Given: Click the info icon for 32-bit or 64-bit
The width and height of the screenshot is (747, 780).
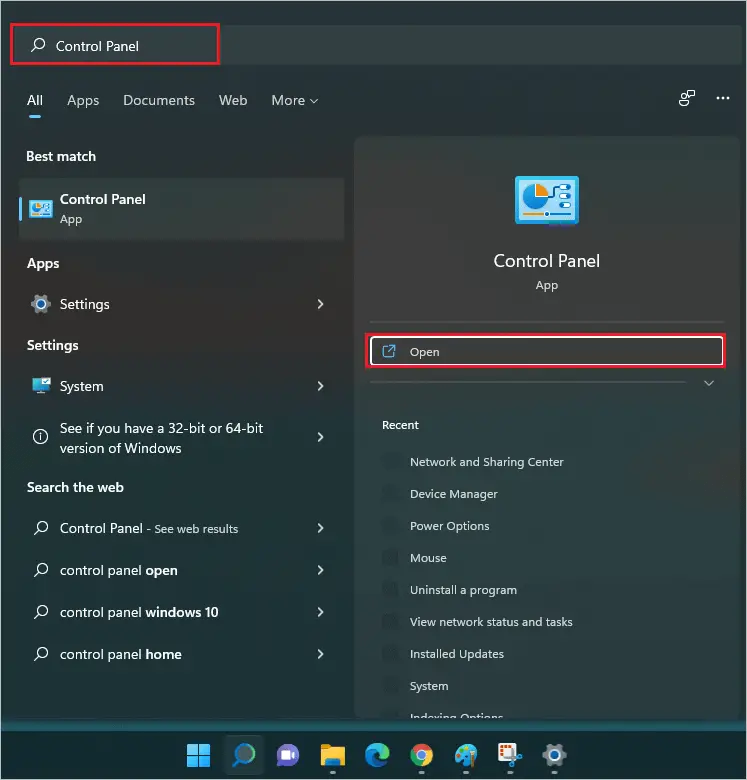Looking at the screenshot, I should (x=40, y=437).
